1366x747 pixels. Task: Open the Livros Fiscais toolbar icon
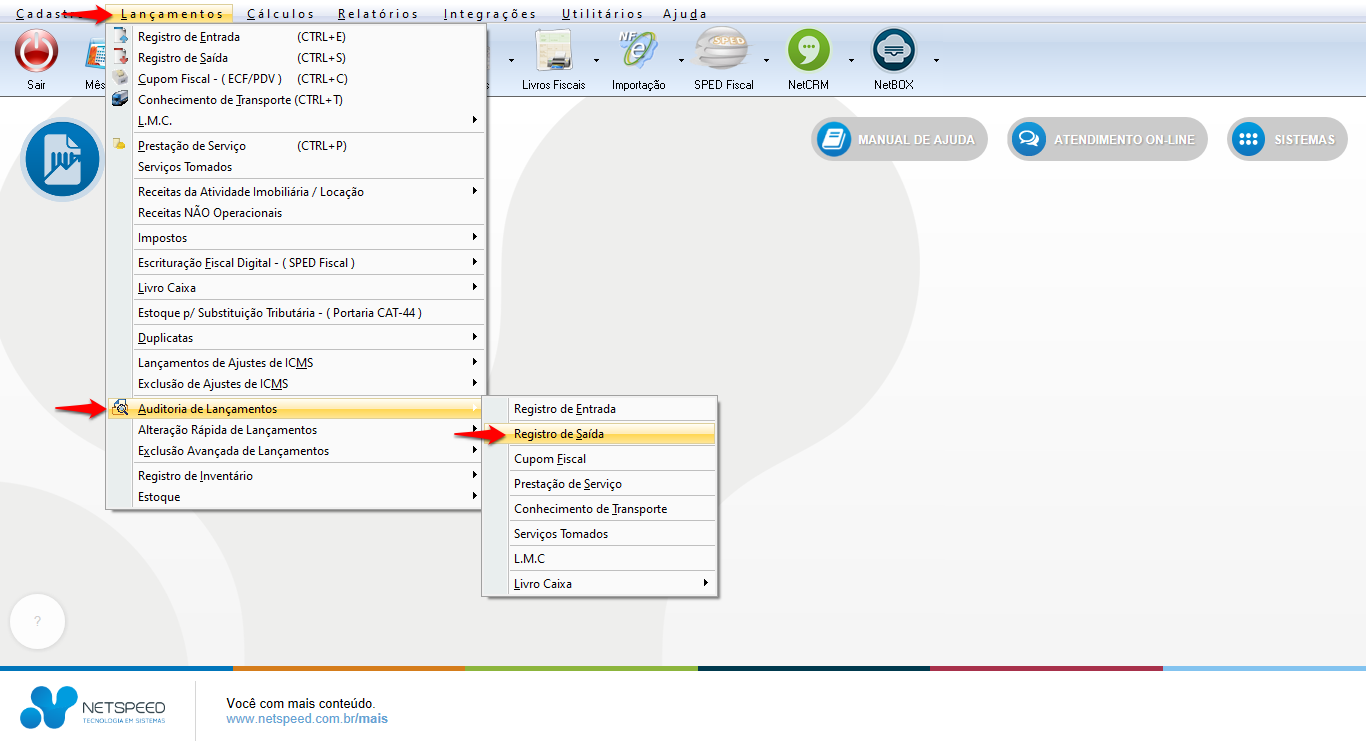pos(553,52)
